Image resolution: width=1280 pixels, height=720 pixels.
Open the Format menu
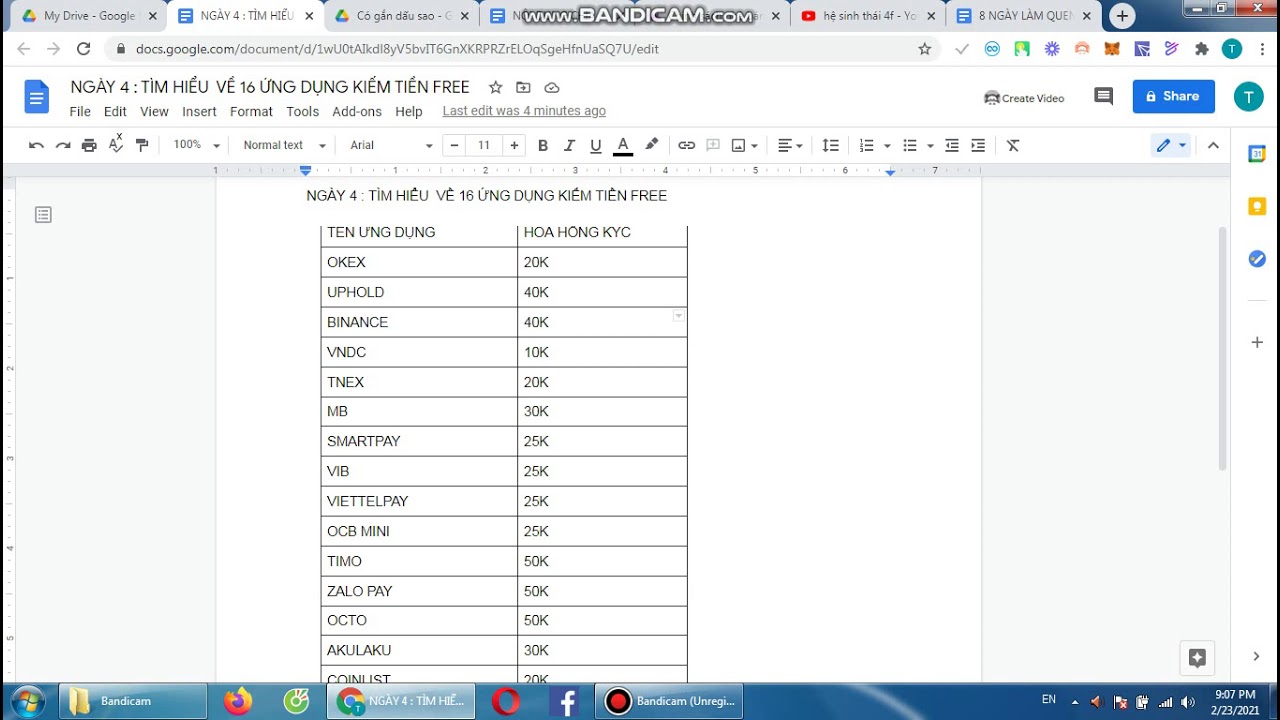(251, 111)
